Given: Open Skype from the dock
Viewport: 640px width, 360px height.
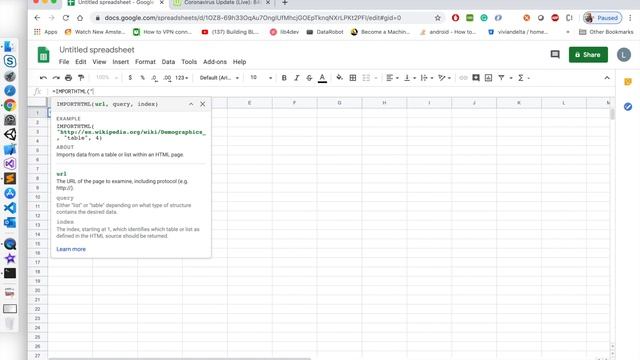Looking at the screenshot, I should click(10, 61).
